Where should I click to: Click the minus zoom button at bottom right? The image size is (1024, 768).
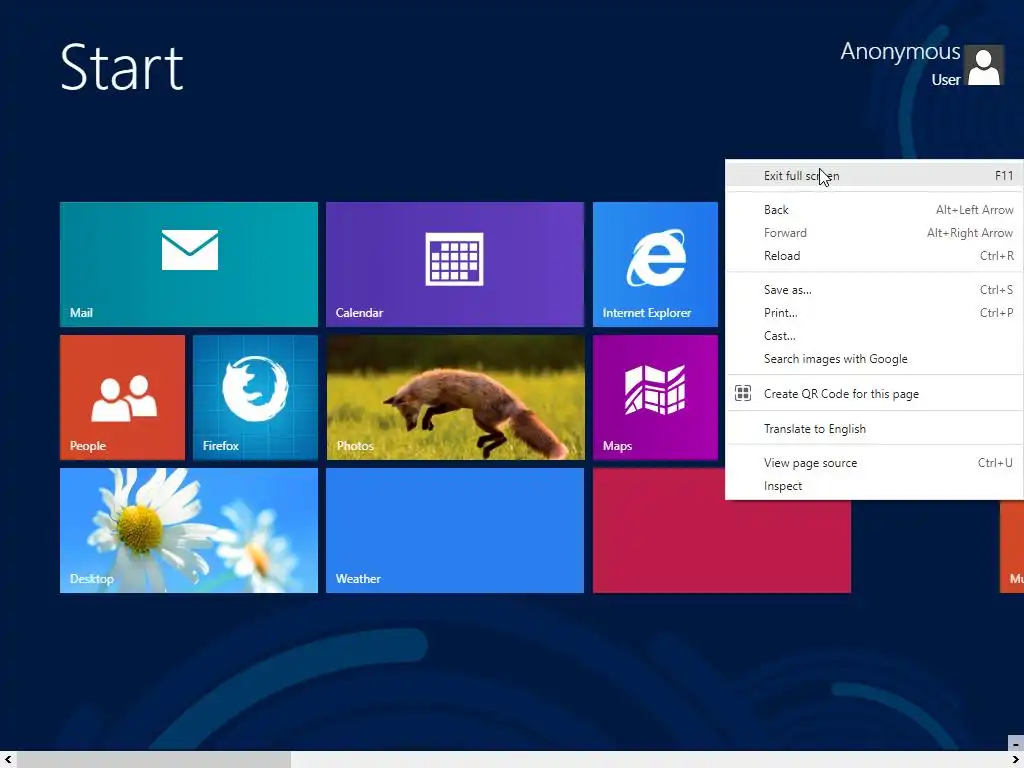1016,743
